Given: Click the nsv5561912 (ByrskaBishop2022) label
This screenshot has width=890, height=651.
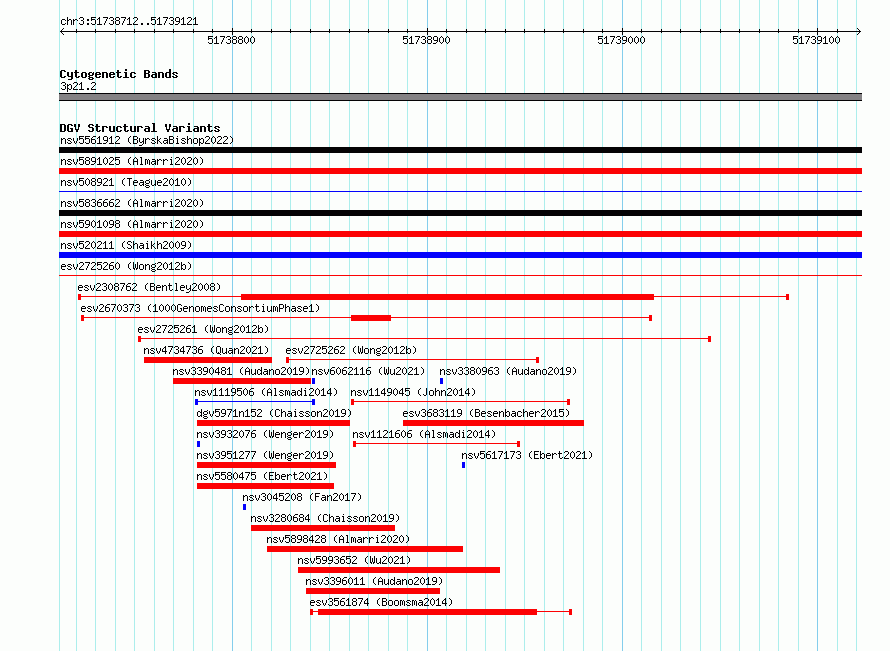Looking at the screenshot, I should pos(147,140).
